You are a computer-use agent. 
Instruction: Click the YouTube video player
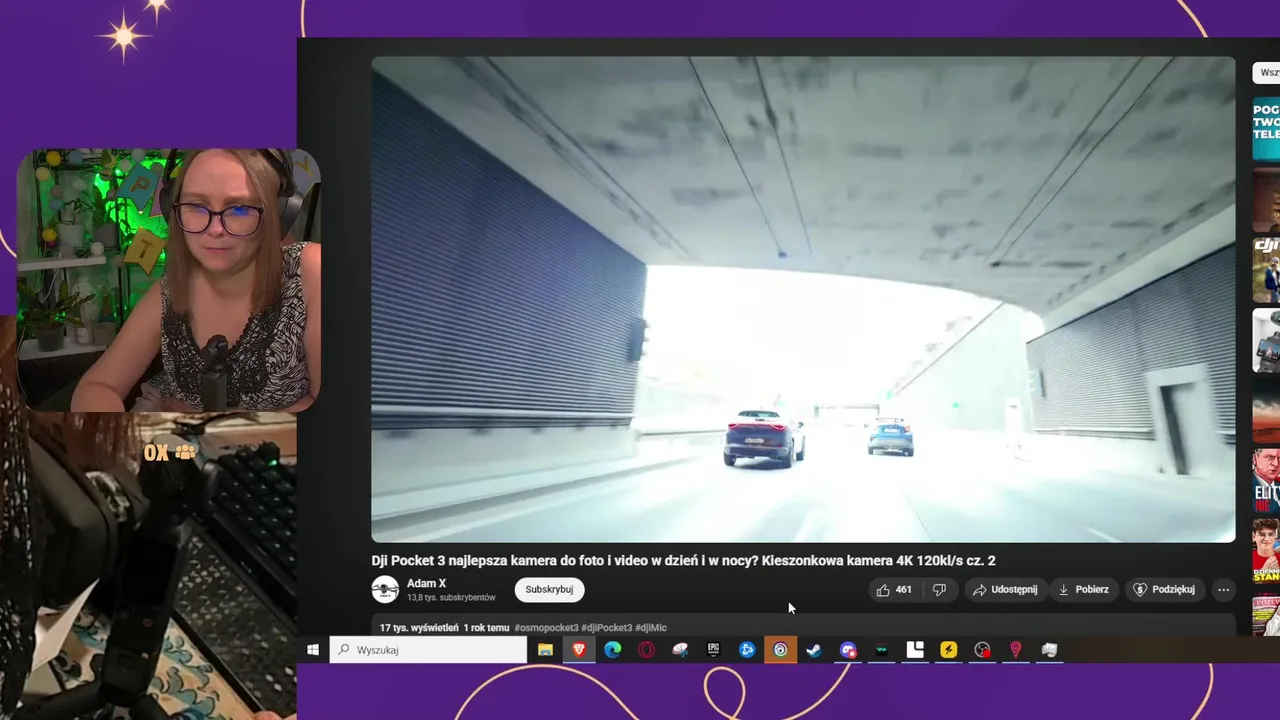coord(803,299)
